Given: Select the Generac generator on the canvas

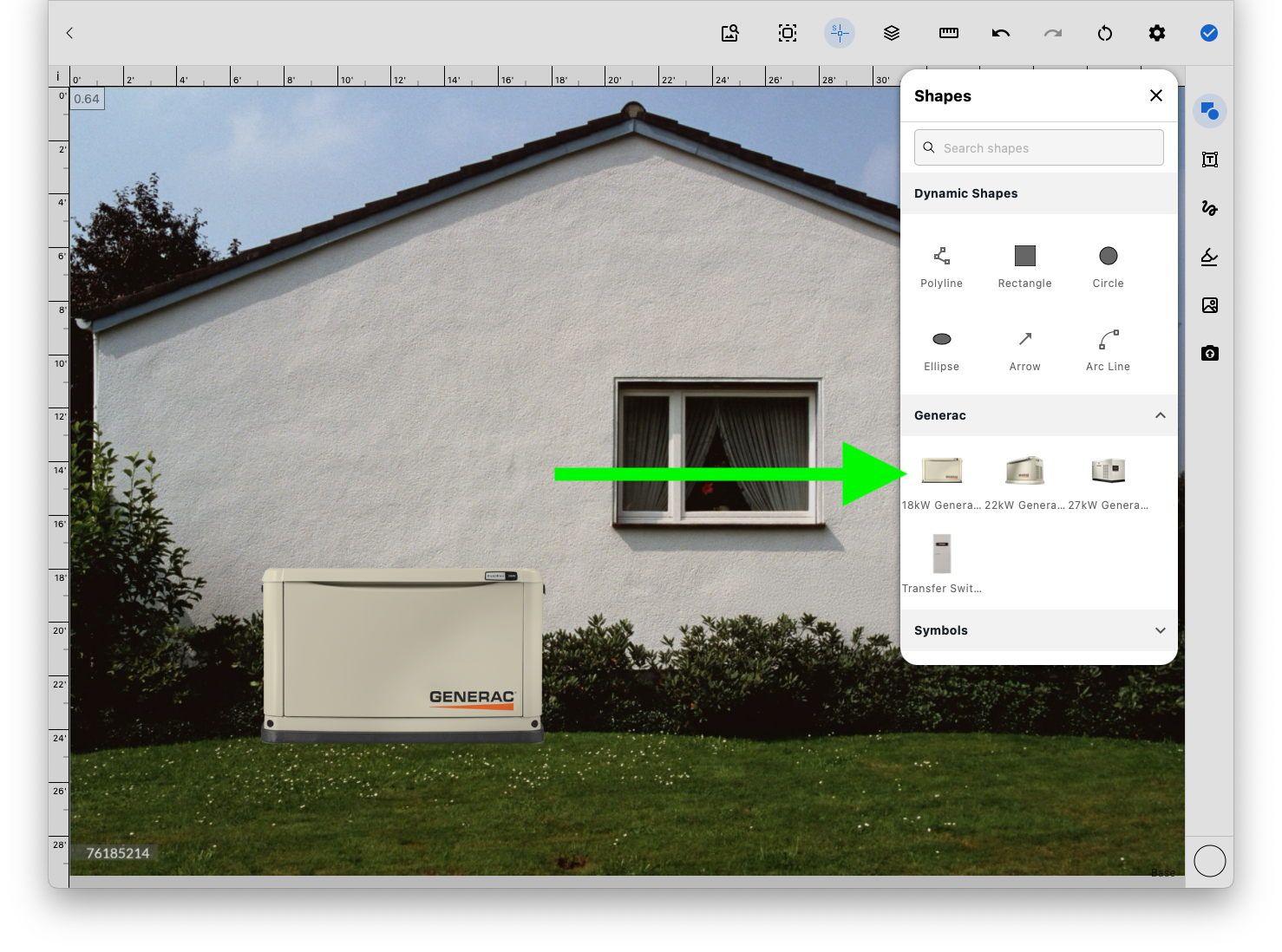Looking at the screenshot, I should point(403,655).
